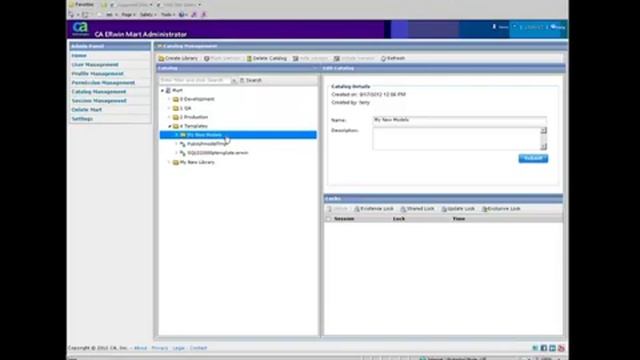Image resolution: width=640 pixels, height=360 pixels.
Task: Click the 1 QA folder icon
Action: click(176, 108)
